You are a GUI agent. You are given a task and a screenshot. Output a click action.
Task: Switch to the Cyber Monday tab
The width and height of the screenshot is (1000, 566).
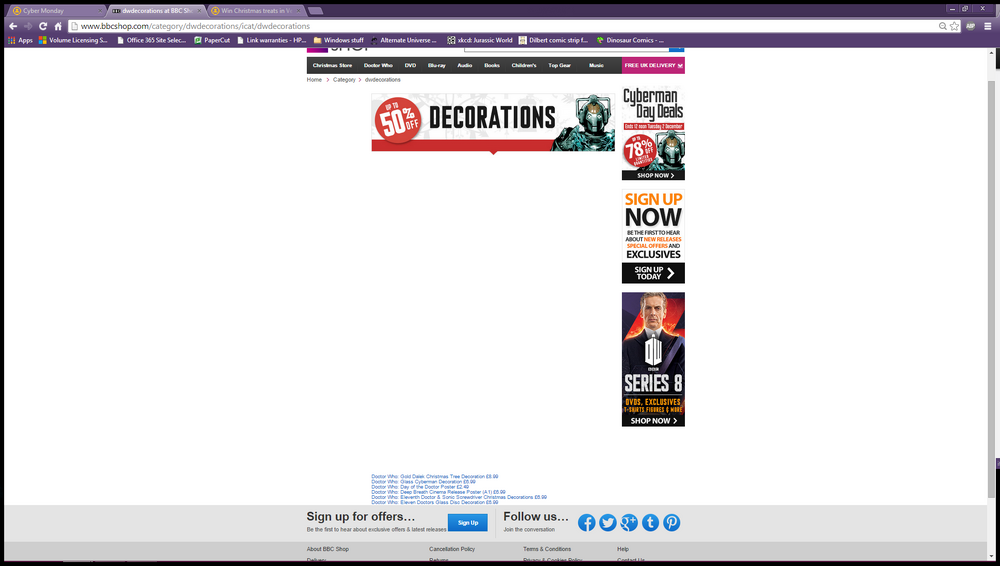(55, 11)
